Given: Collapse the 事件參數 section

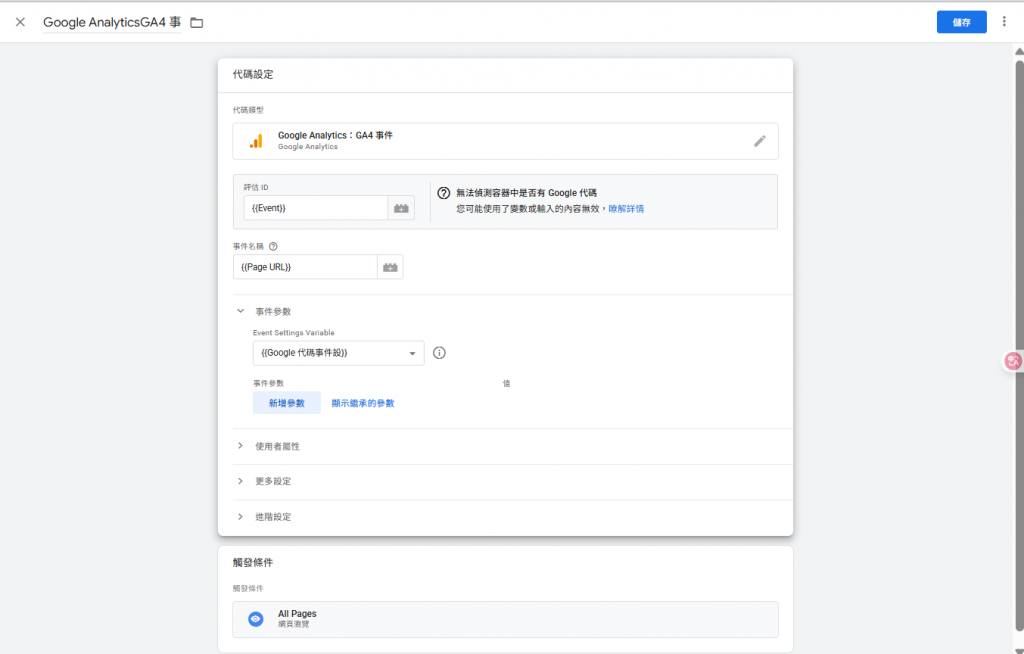Looking at the screenshot, I should pyautogui.click(x=240, y=311).
